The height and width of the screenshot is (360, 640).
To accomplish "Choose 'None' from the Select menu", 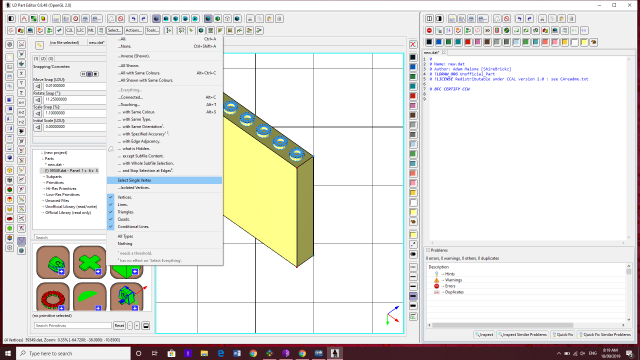I will (x=164, y=47).
